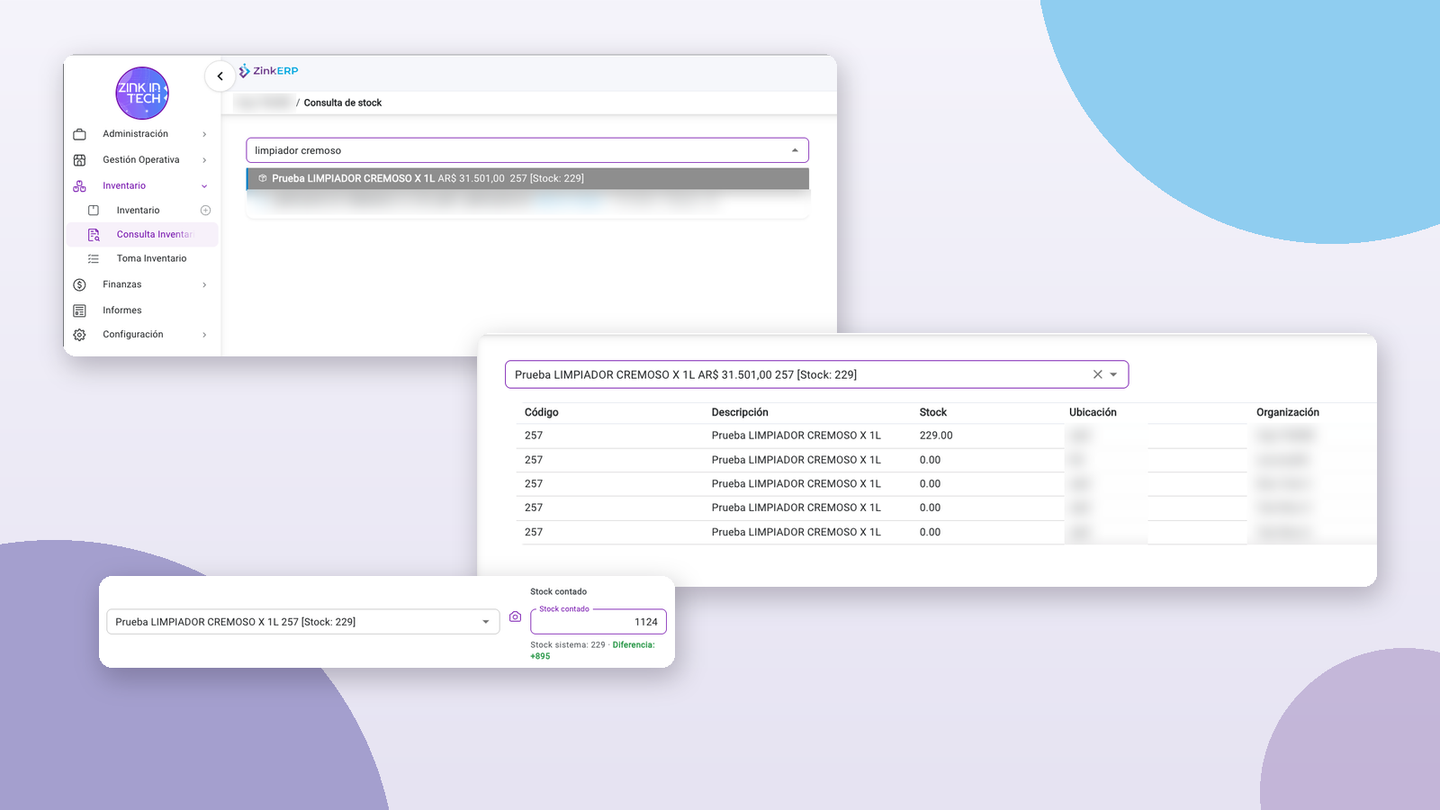
Task: Click the Stock contado input with 1124
Action: (x=598, y=622)
